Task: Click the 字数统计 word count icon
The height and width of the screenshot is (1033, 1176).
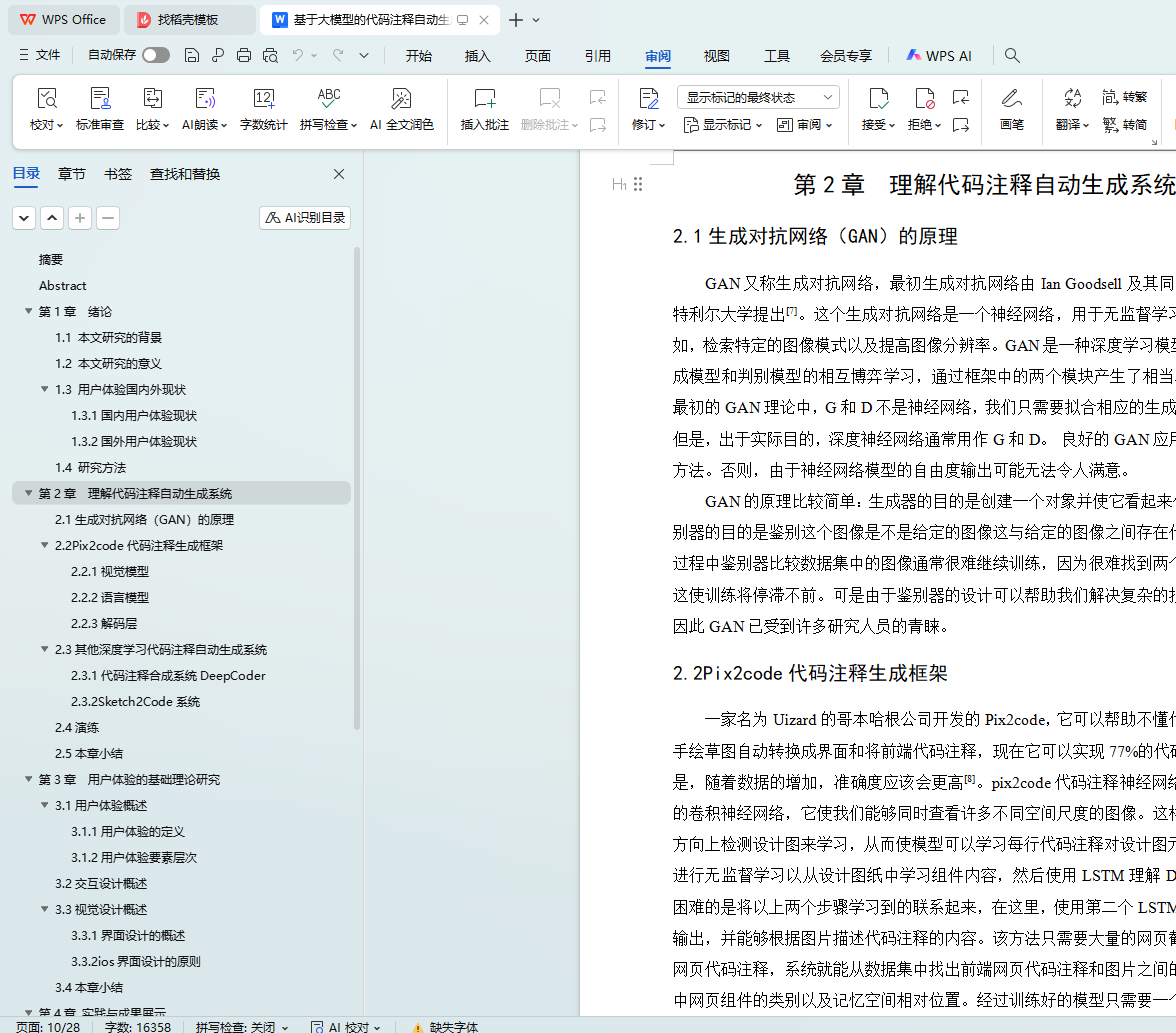Action: [264, 98]
